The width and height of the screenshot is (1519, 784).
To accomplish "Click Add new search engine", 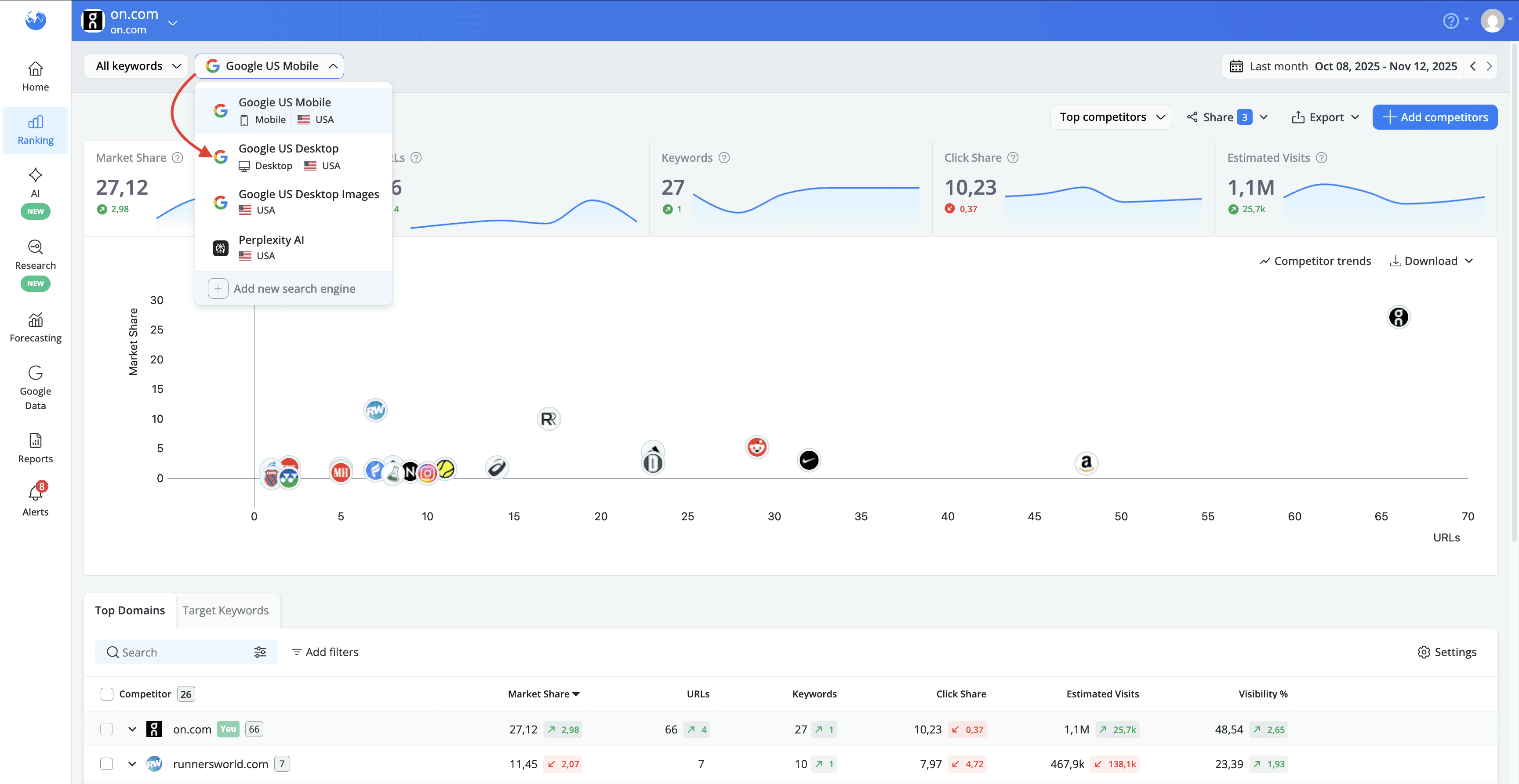I will [x=293, y=288].
